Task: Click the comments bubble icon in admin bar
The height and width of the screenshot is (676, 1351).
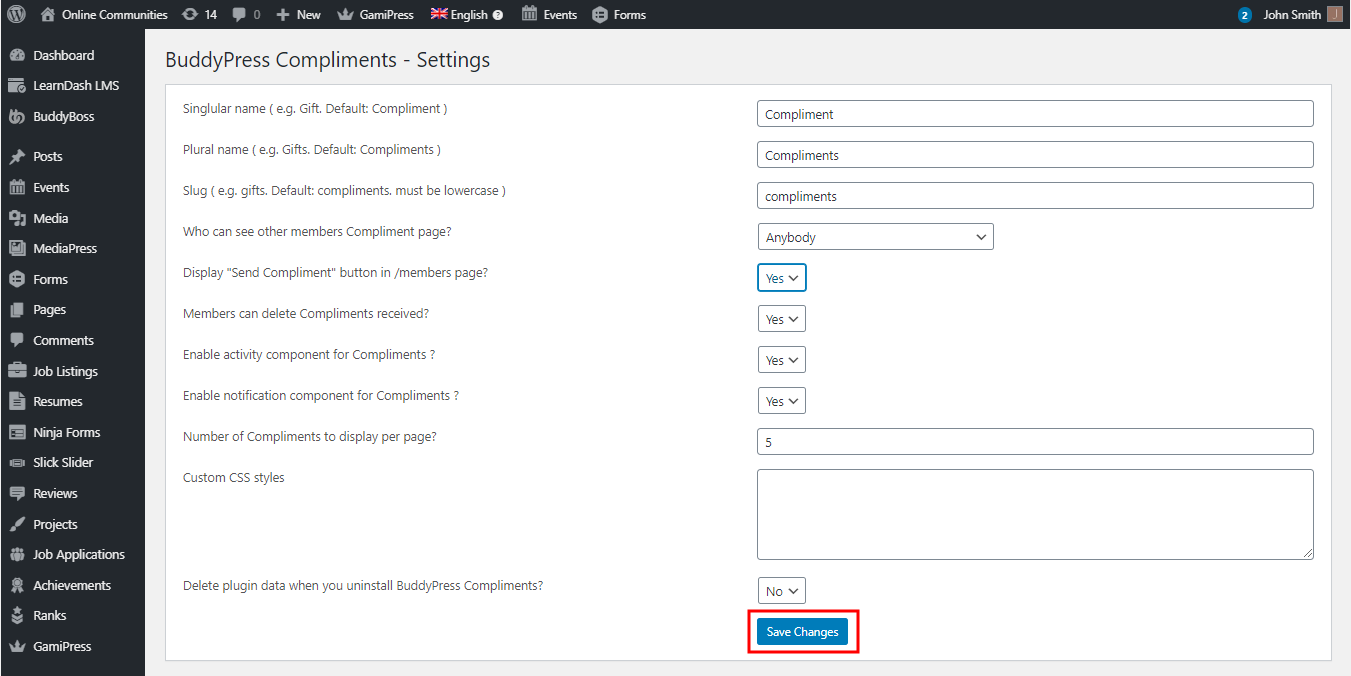Action: coord(239,15)
